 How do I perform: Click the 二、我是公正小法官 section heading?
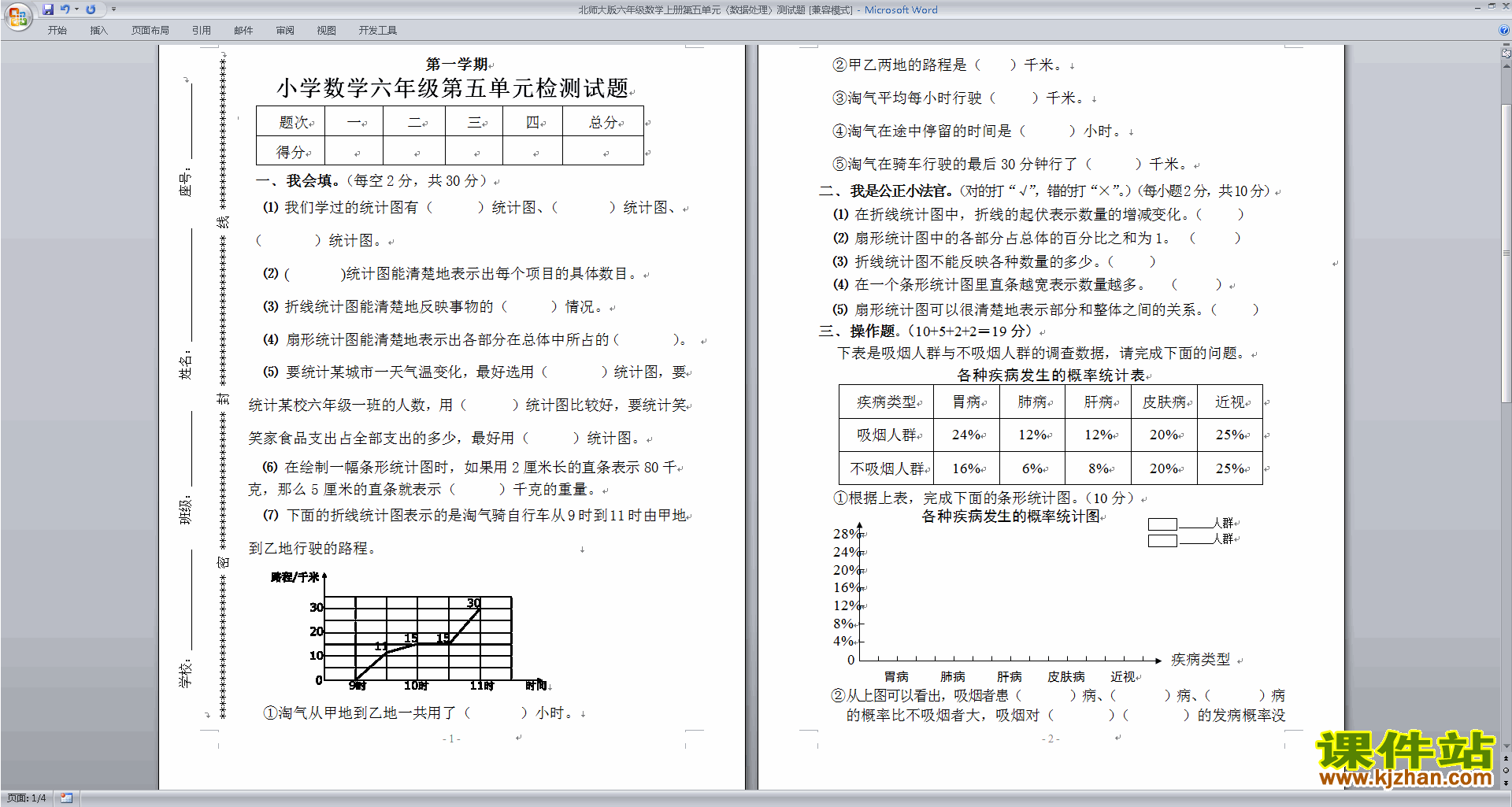coord(886,191)
